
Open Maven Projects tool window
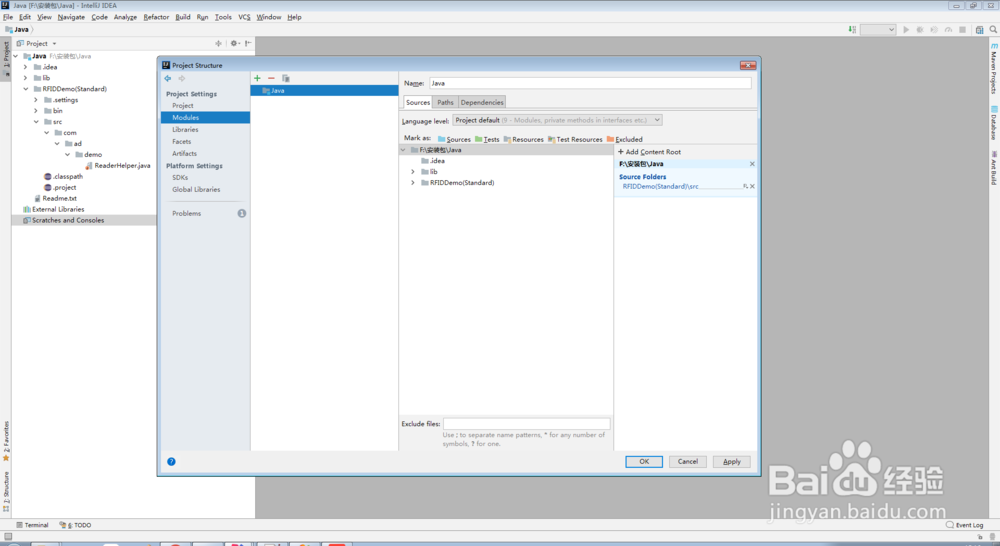[x=994, y=68]
